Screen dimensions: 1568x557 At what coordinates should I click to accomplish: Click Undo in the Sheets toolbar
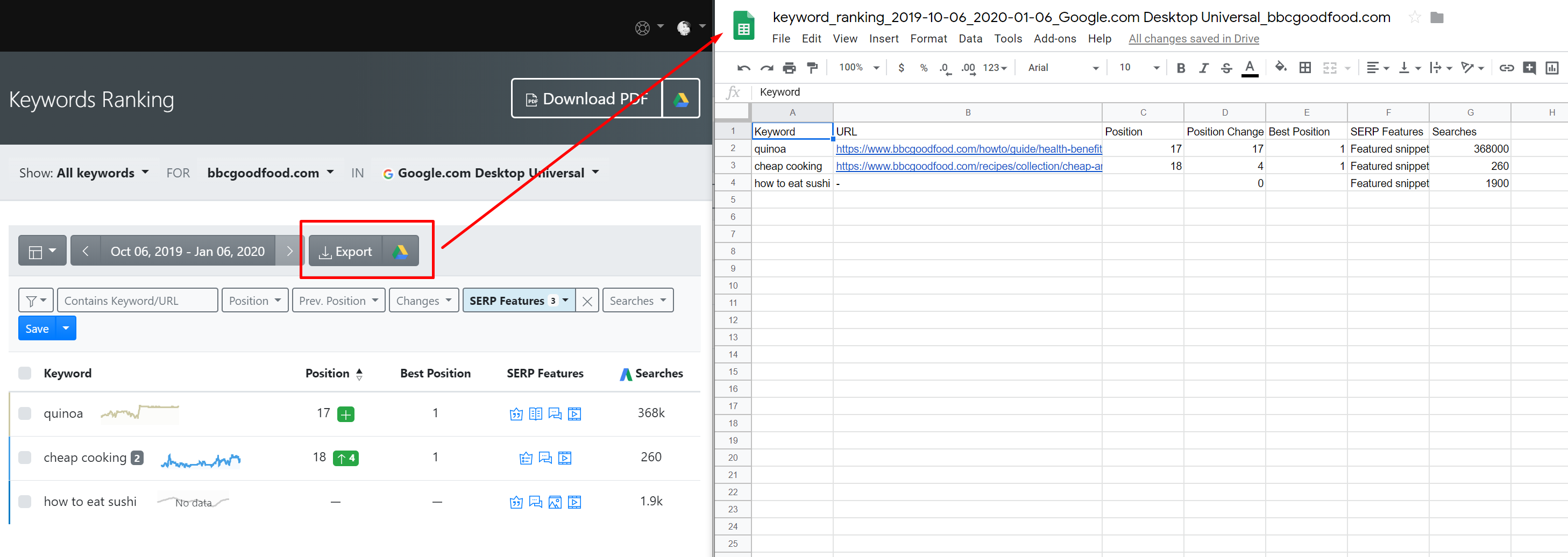743,68
